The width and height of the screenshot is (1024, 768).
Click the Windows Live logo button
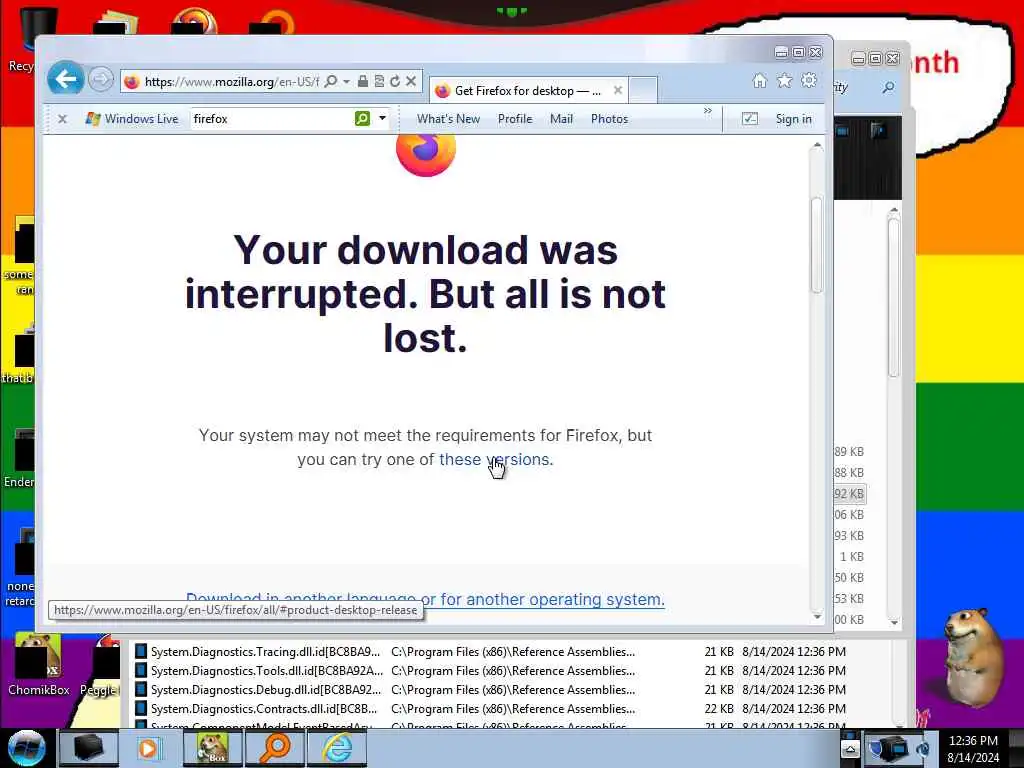click(132, 119)
